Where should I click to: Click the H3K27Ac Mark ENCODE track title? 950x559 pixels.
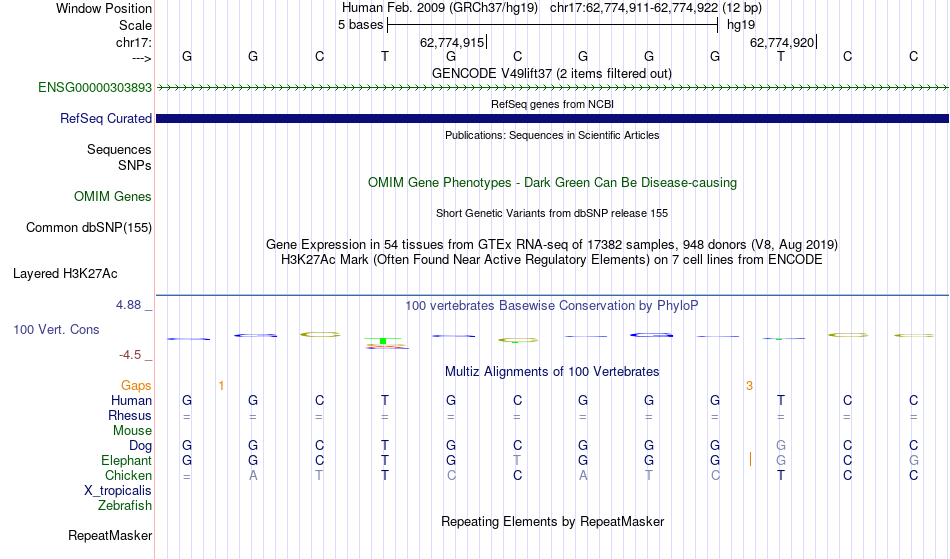pyautogui.click(x=552, y=260)
